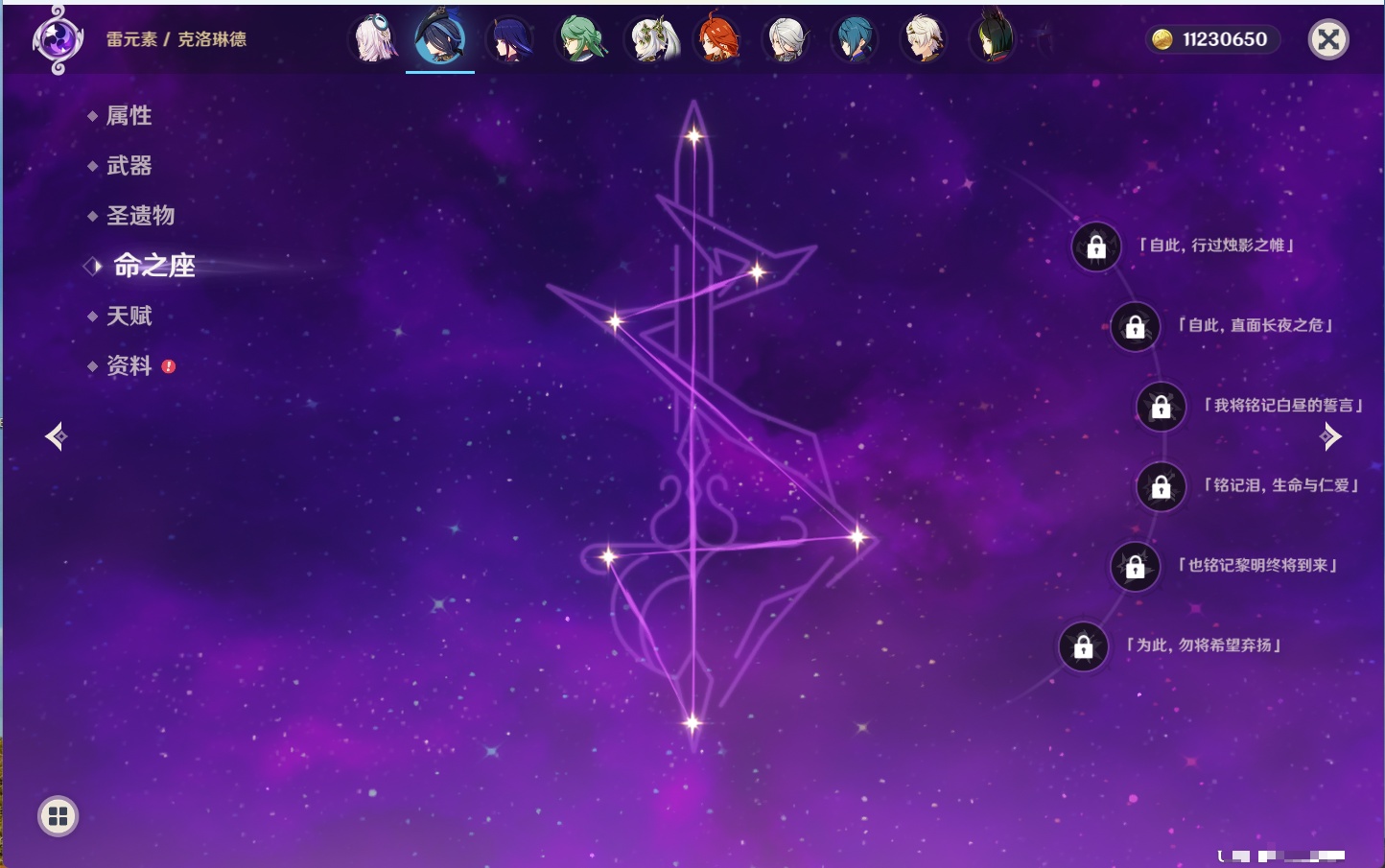Switch to the 武器 weapon tab

click(x=129, y=166)
